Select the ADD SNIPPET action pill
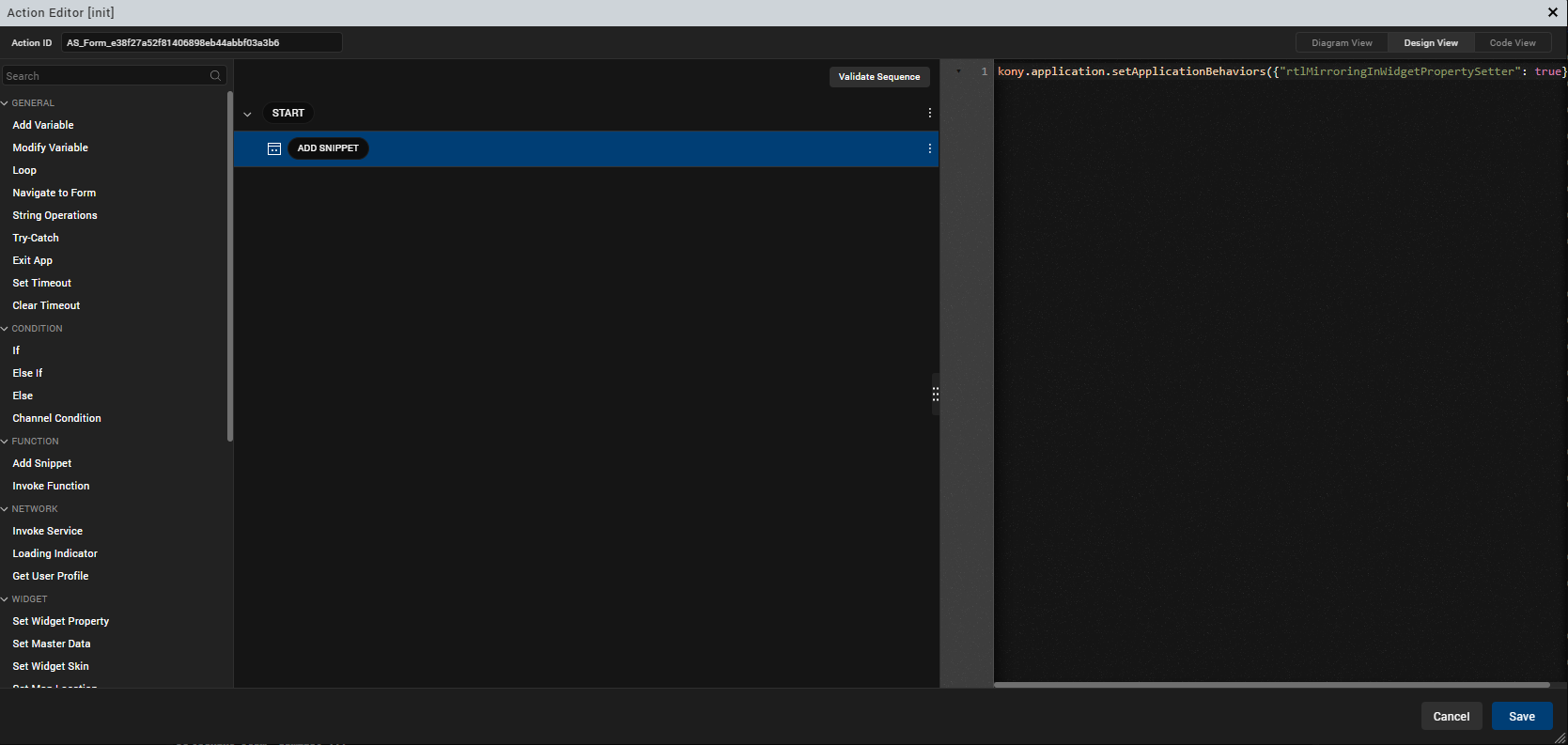Image resolution: width=1568 pixels, height=745 pixels. click(x=328, y=148)
